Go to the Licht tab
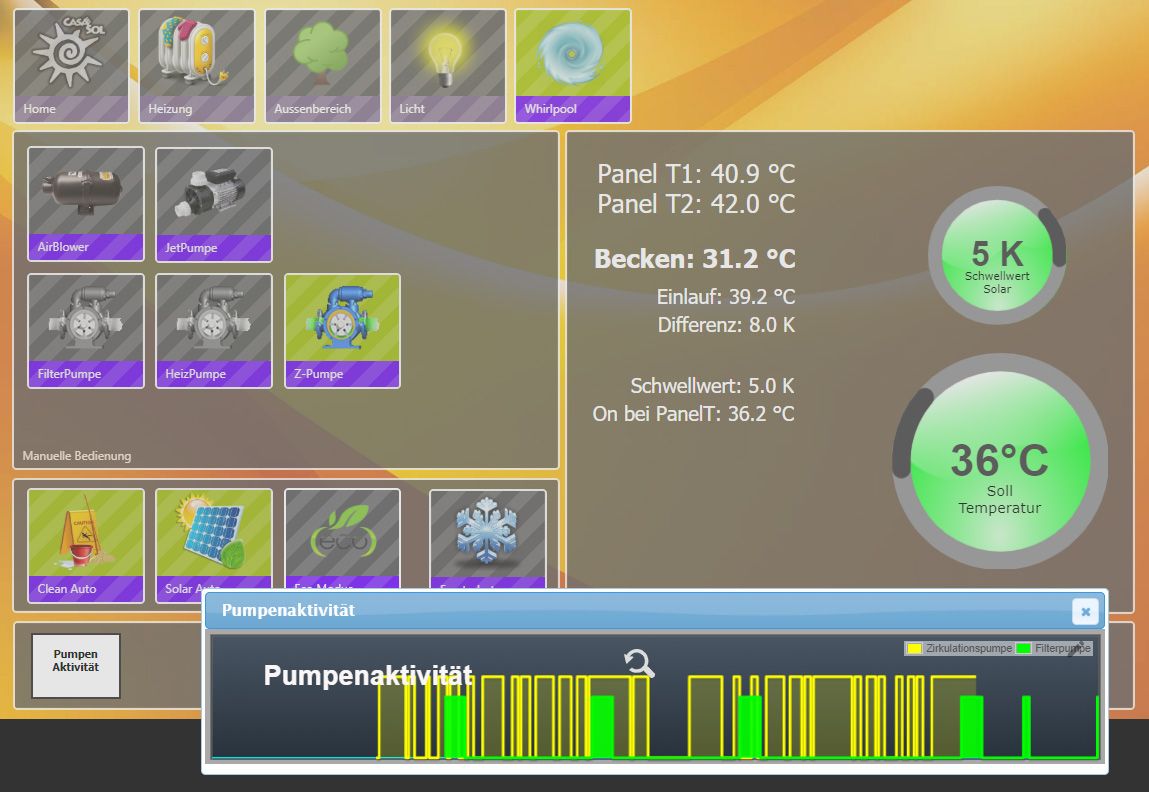Image resolution: width=1149 pixels, height=792 pixels. 448,66
